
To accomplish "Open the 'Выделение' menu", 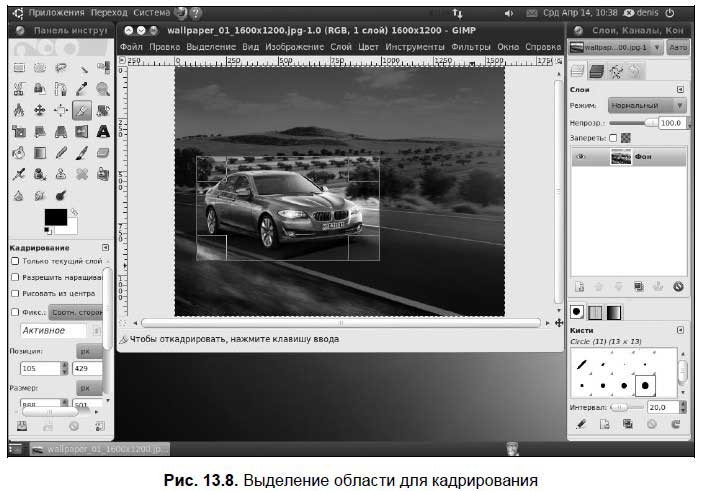I will (x=211, y=47).
